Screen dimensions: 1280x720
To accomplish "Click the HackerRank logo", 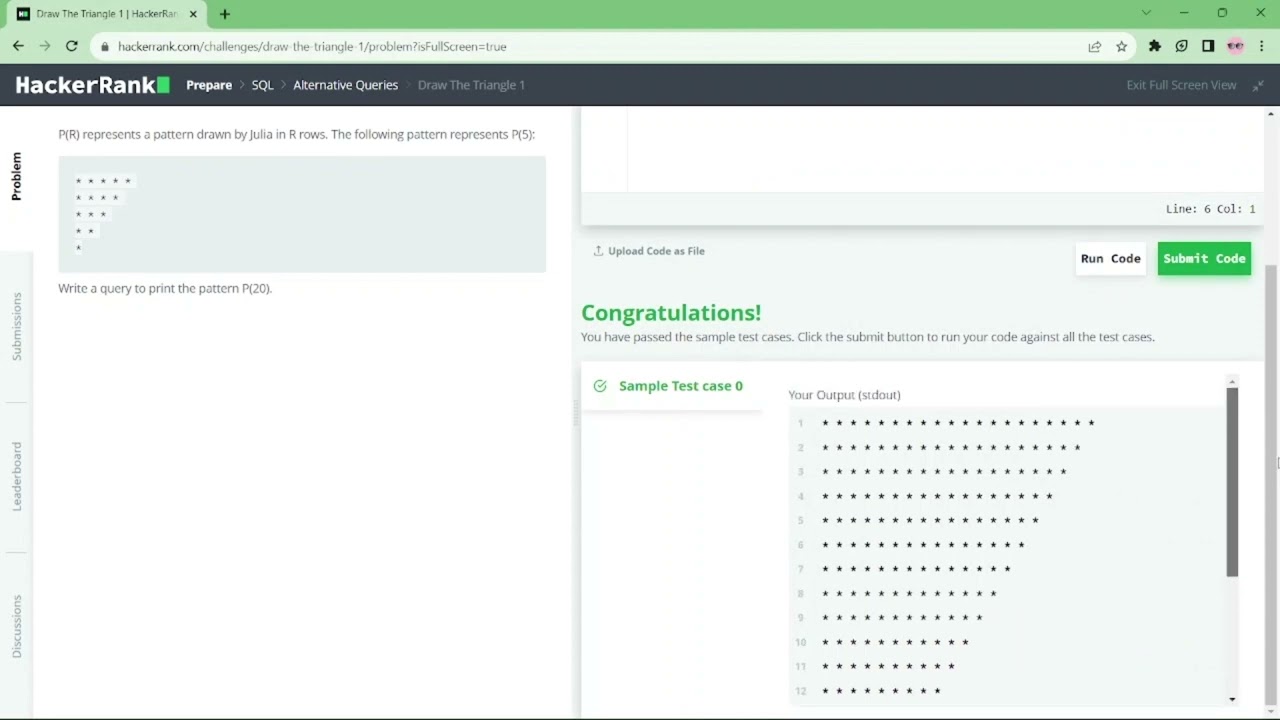I will click(92, 85).
